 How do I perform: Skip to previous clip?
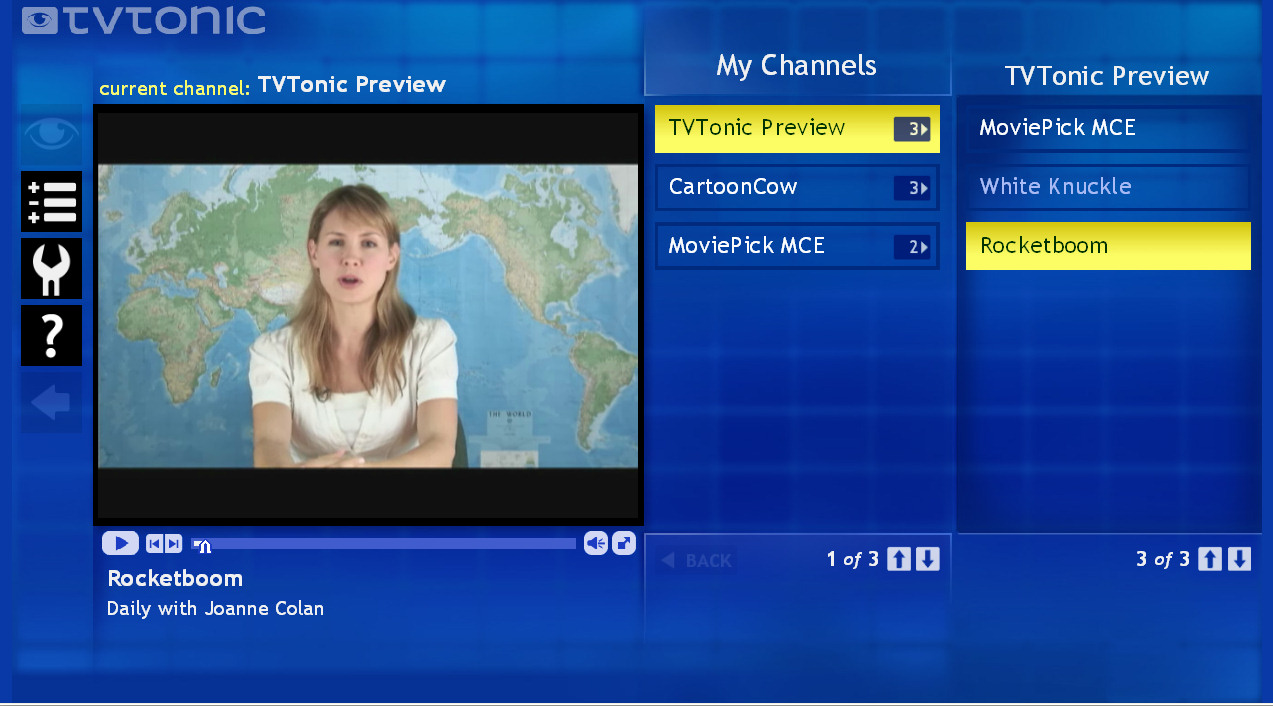(x=154, y=543)
